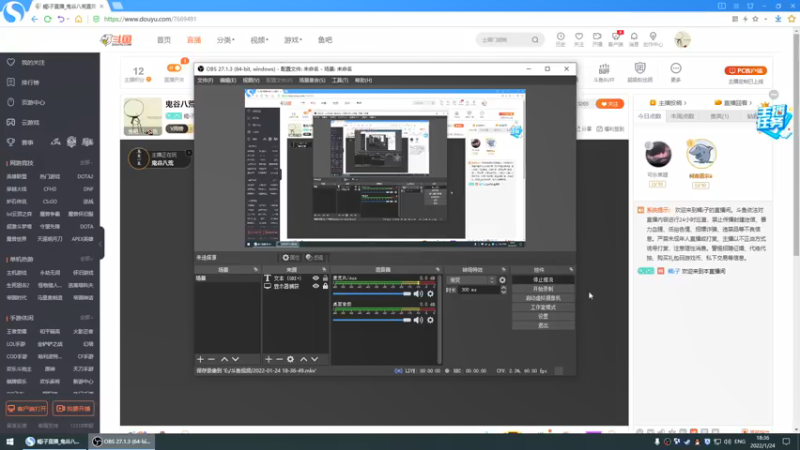This screenshot has height=450, width=800.
Task: Click the orange PC客户端 button
Action: pos(745,70)
